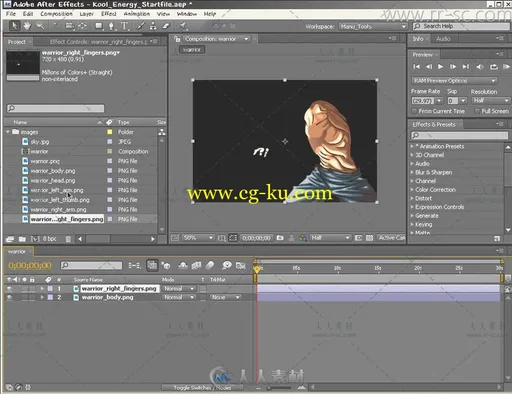
Task: Open the Resolution Half dropdown in Preview
Action: pyautogui.click(x=490, y=101)
